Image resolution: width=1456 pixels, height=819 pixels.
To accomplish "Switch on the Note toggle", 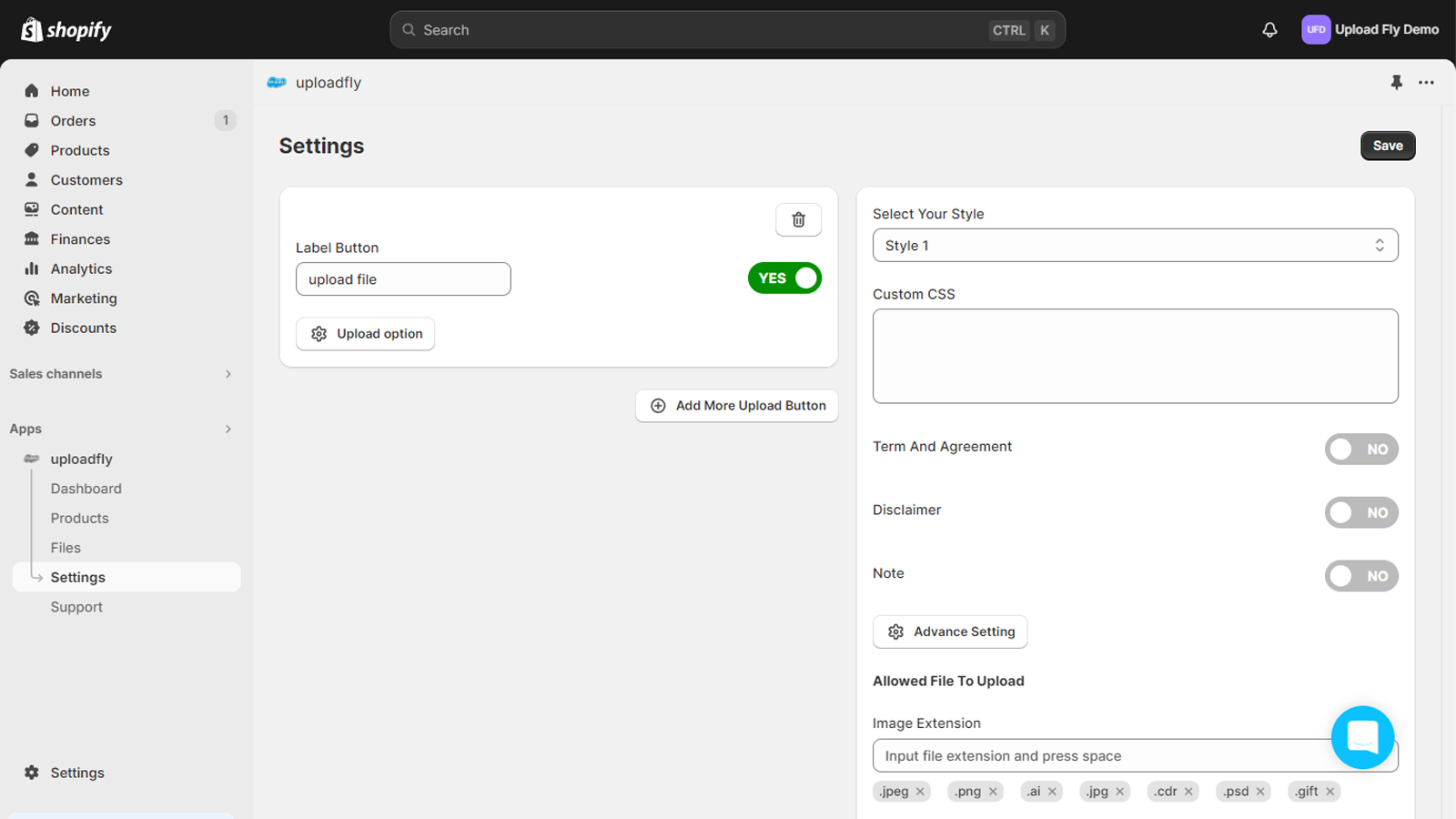I will (x=1360, y=576).
